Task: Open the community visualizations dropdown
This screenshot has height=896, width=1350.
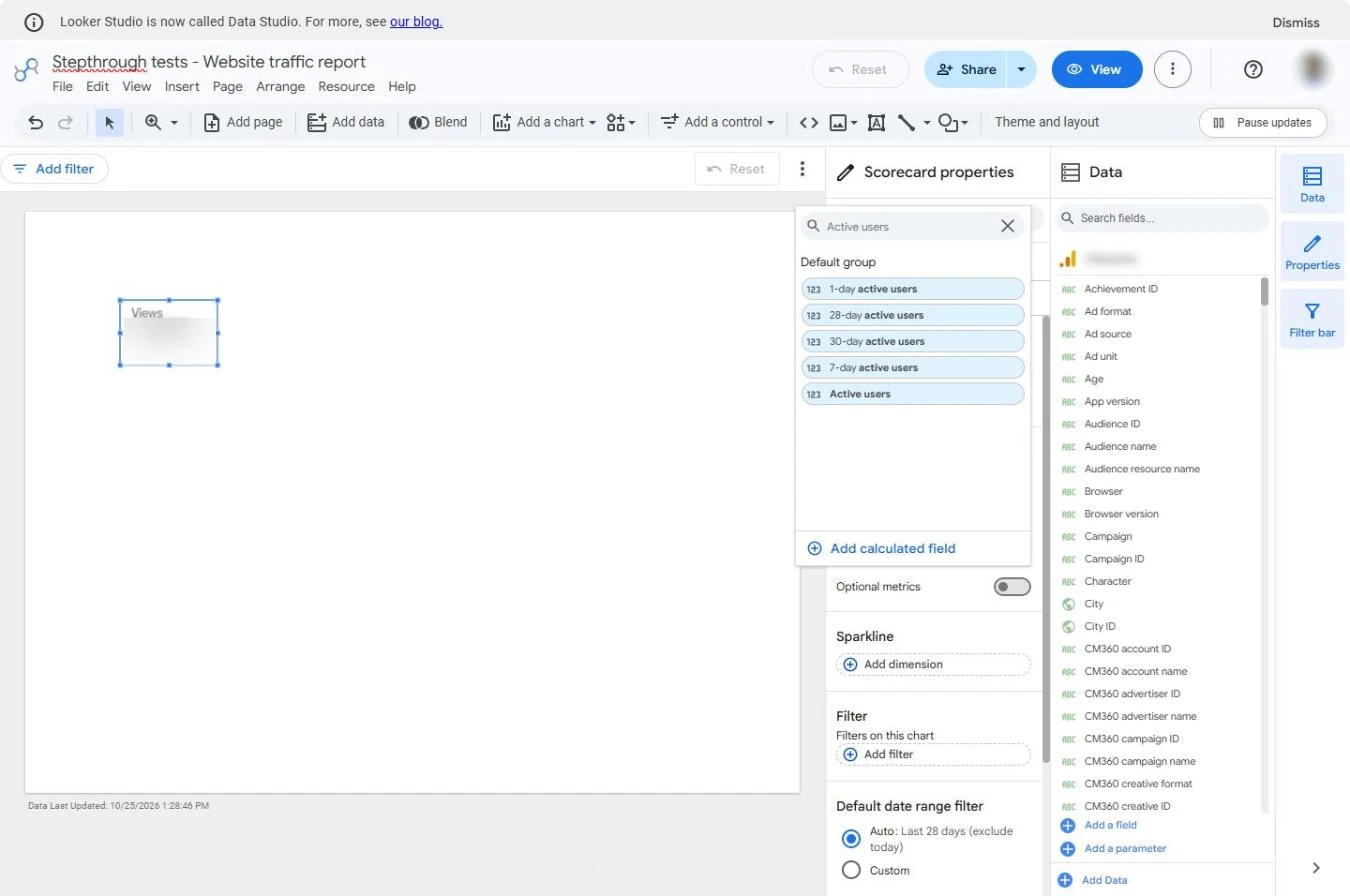Action: tap(621, 122)
